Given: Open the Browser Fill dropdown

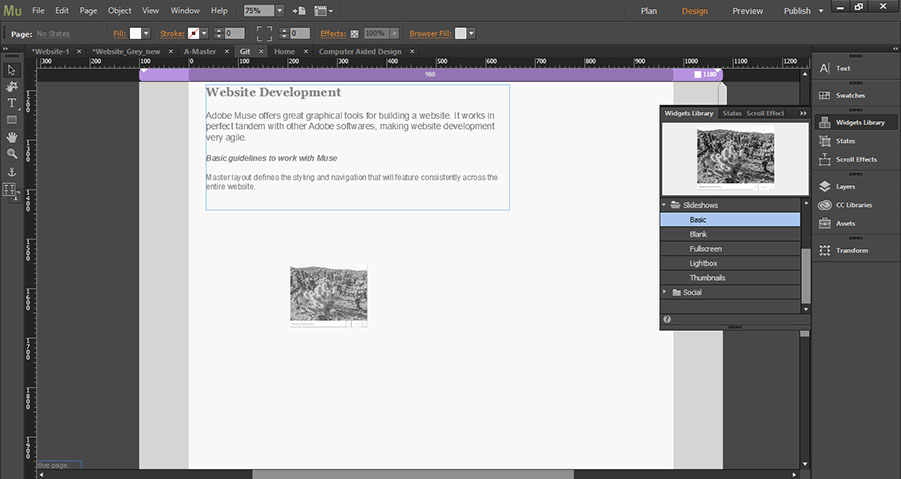Looking at the screenshot, I should pyautogui.click(x=471, y=33).
